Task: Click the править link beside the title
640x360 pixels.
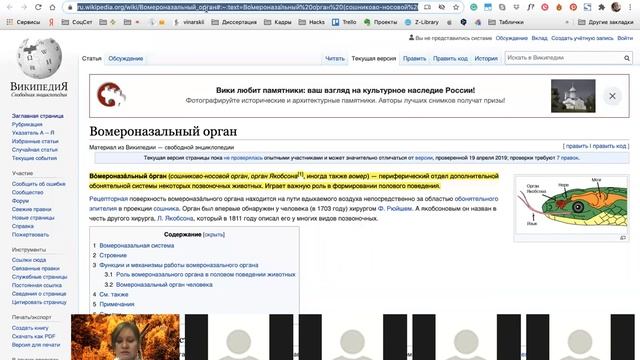Action: 577,146
